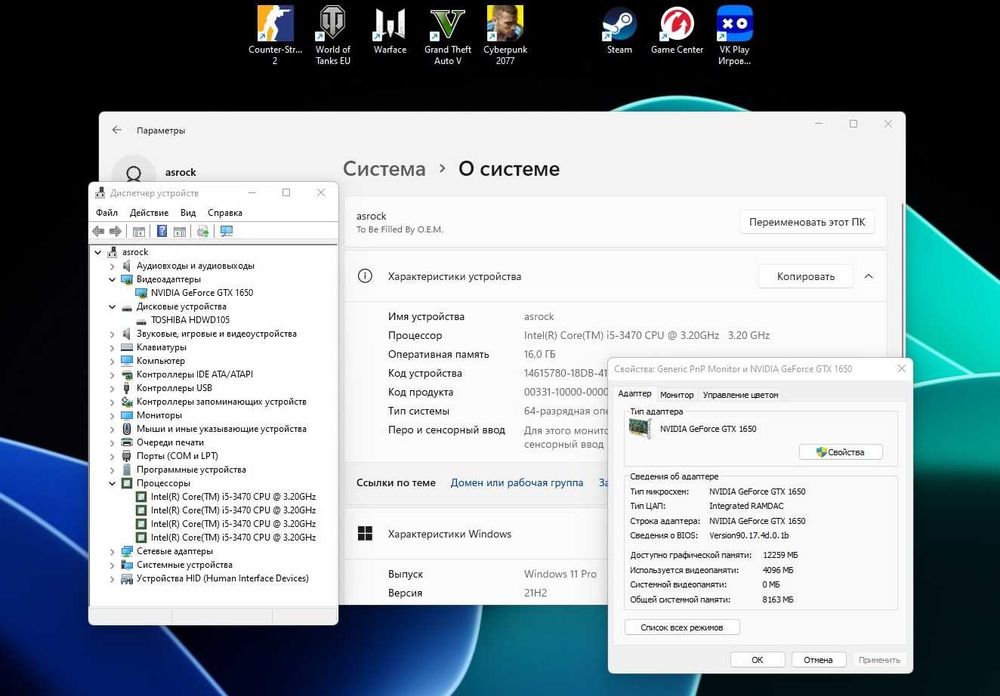
Task: Click Version90.17.4d.0.1b BIOS value
Action: coord(749,535)
